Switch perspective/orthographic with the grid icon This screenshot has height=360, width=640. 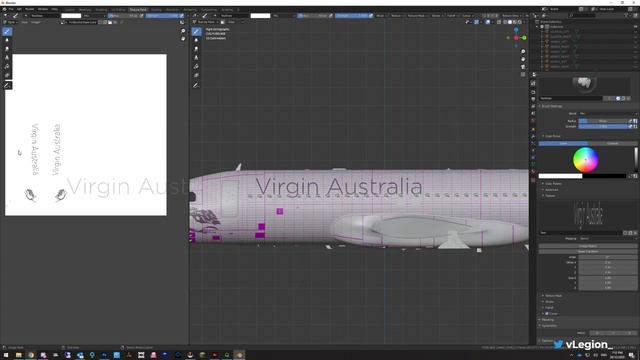[x=523, y=74]
